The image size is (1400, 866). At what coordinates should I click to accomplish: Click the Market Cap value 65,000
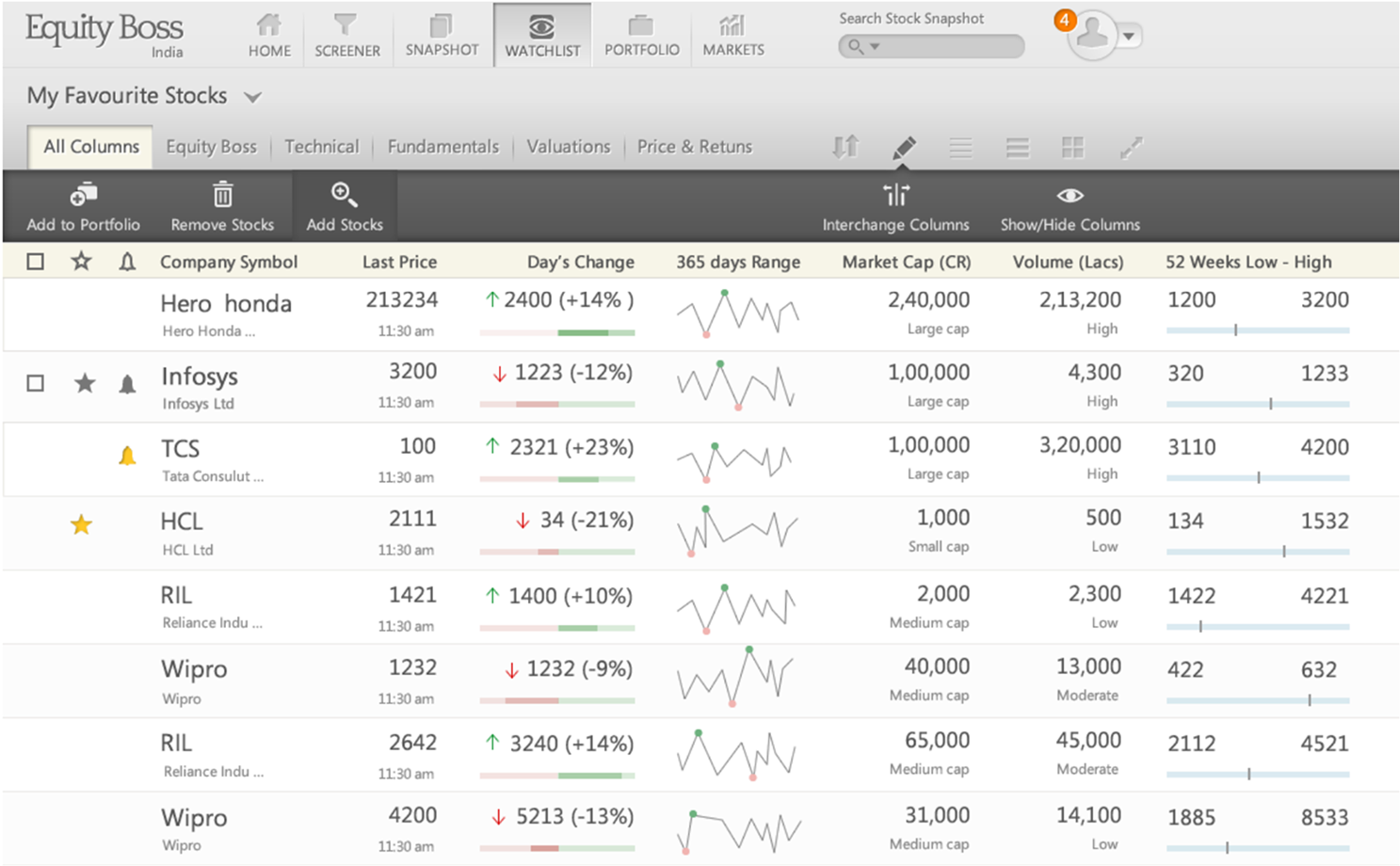[x=937, y=741]
